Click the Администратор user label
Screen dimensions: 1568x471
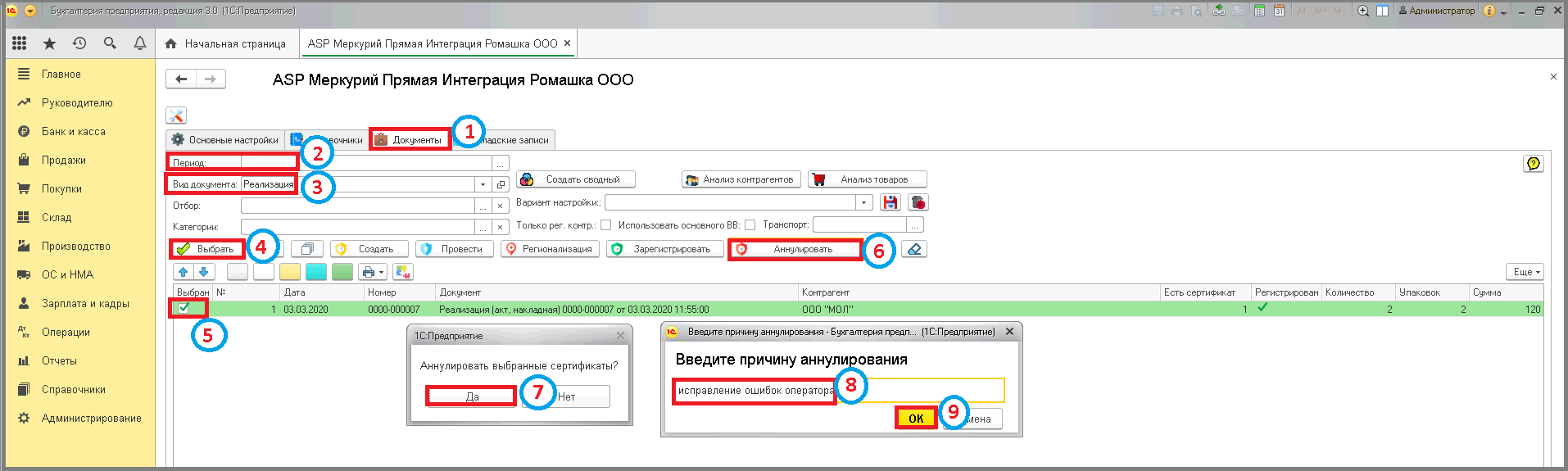[1436, 11]
